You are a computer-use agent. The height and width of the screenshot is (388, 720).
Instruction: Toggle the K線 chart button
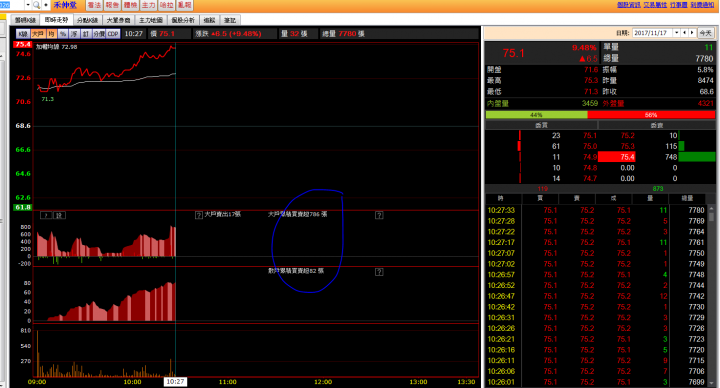23,34
